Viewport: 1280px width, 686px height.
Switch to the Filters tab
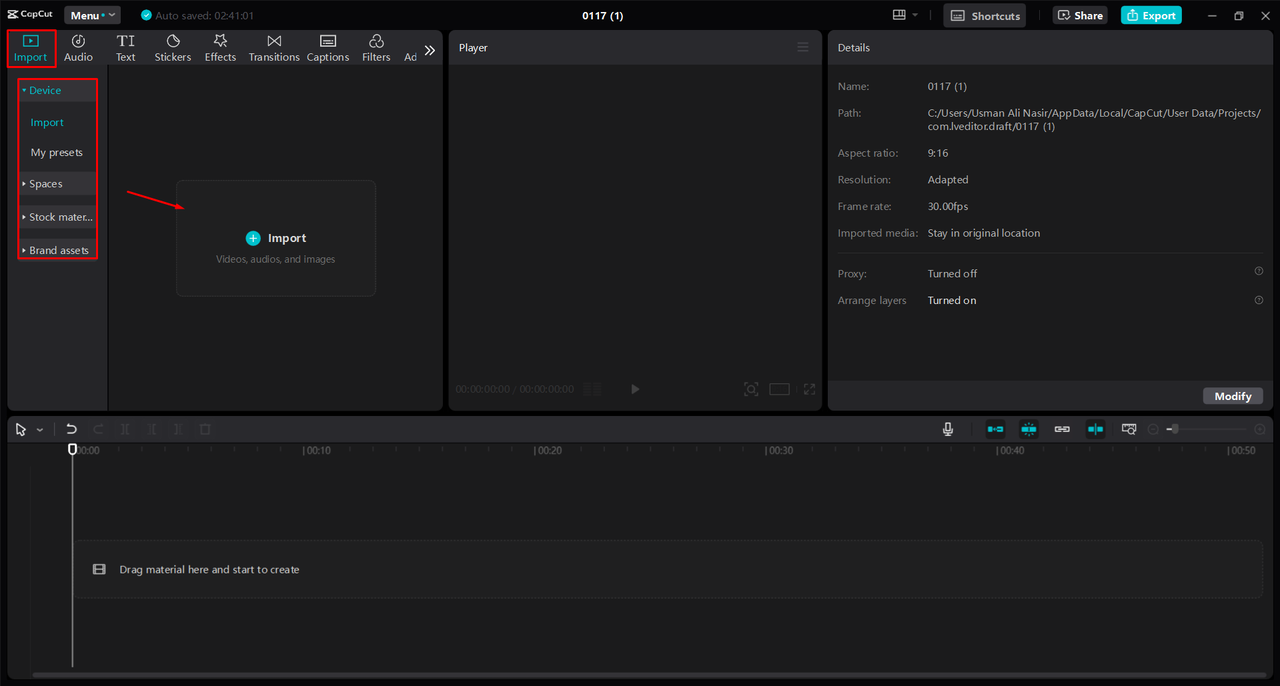376,48
